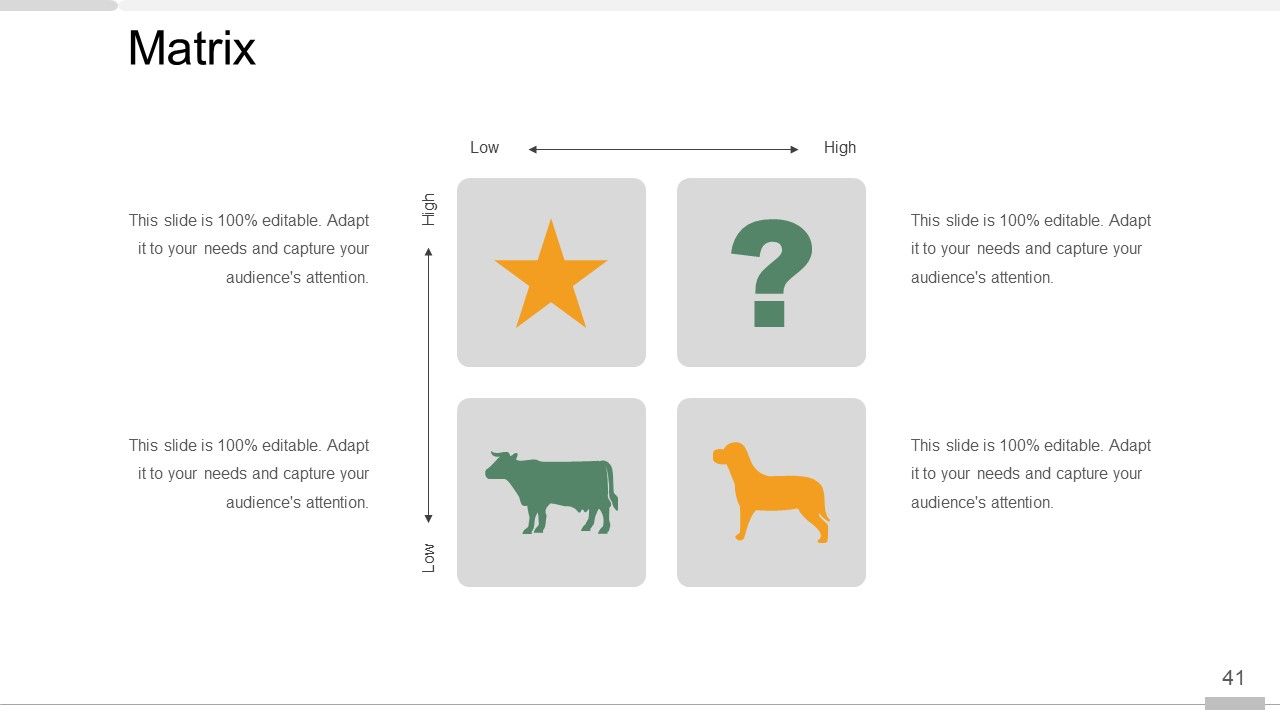The image size is (1280, 720).
Task: Select the lower-right description text block
Action: pyautogui.click(x=1031, y=474)
